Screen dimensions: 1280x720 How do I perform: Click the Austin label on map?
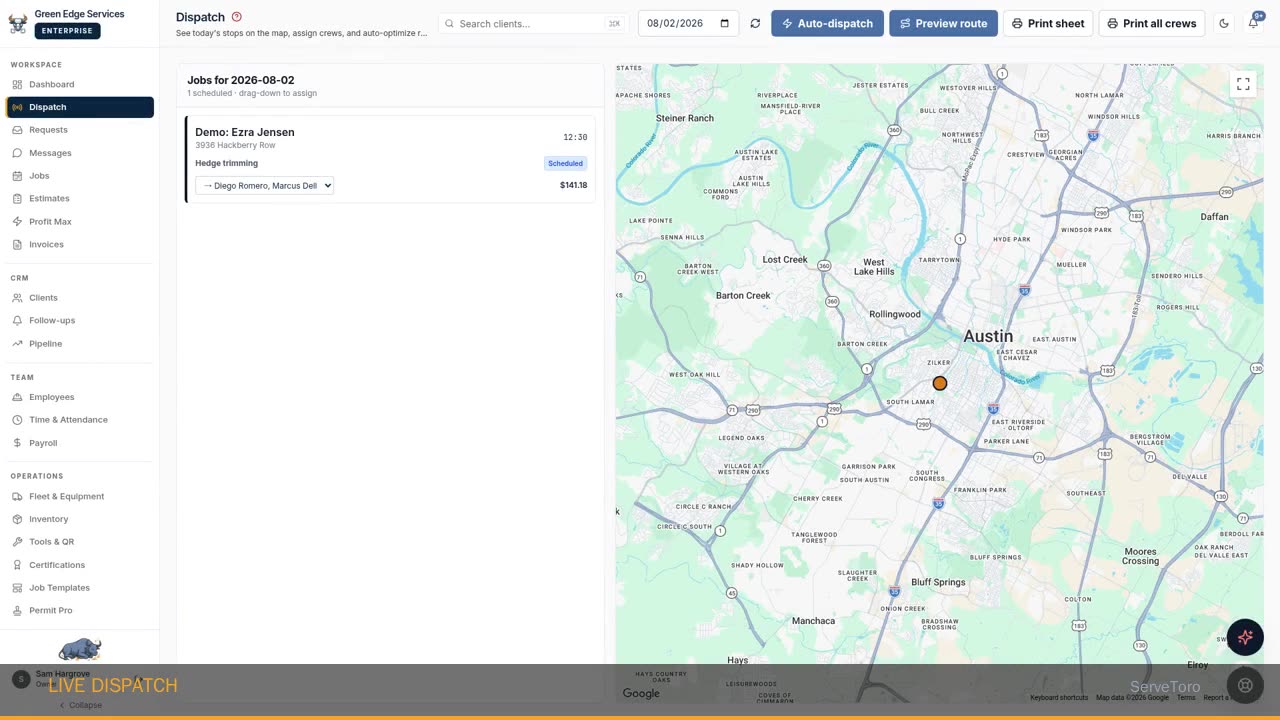click(988, 336)
